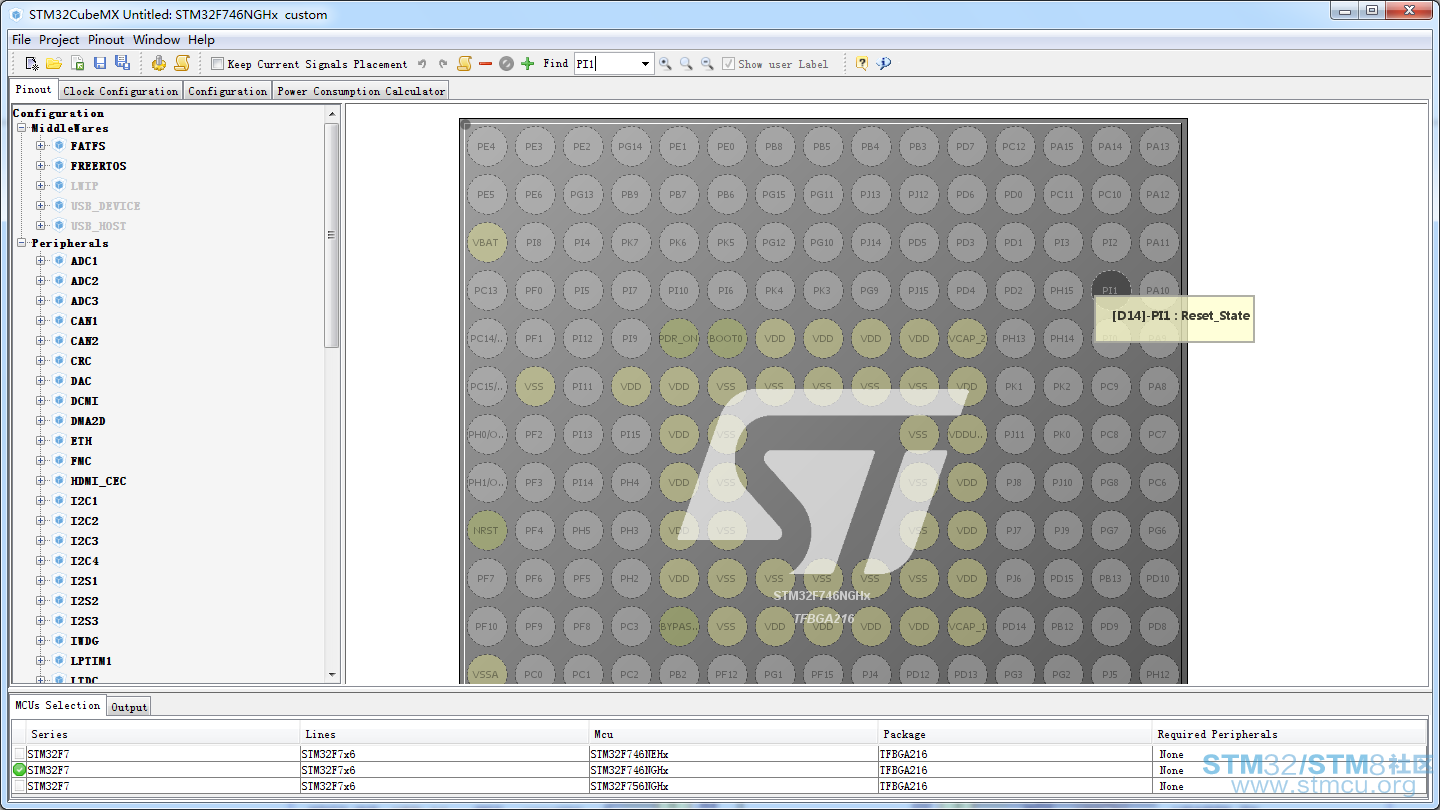Show the Output tab in the bottom panel
Viewport: 1440px width, 810px height.
tap(129, 707)
